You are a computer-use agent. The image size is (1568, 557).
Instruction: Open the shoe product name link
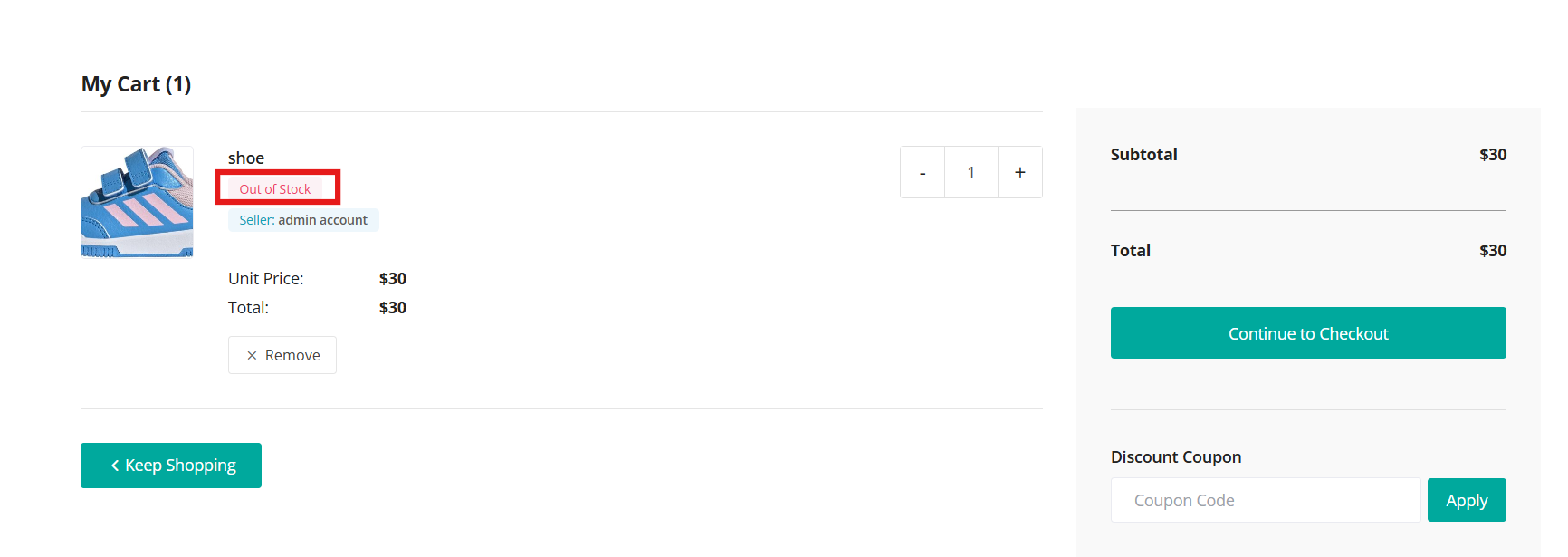coord(246,158)
